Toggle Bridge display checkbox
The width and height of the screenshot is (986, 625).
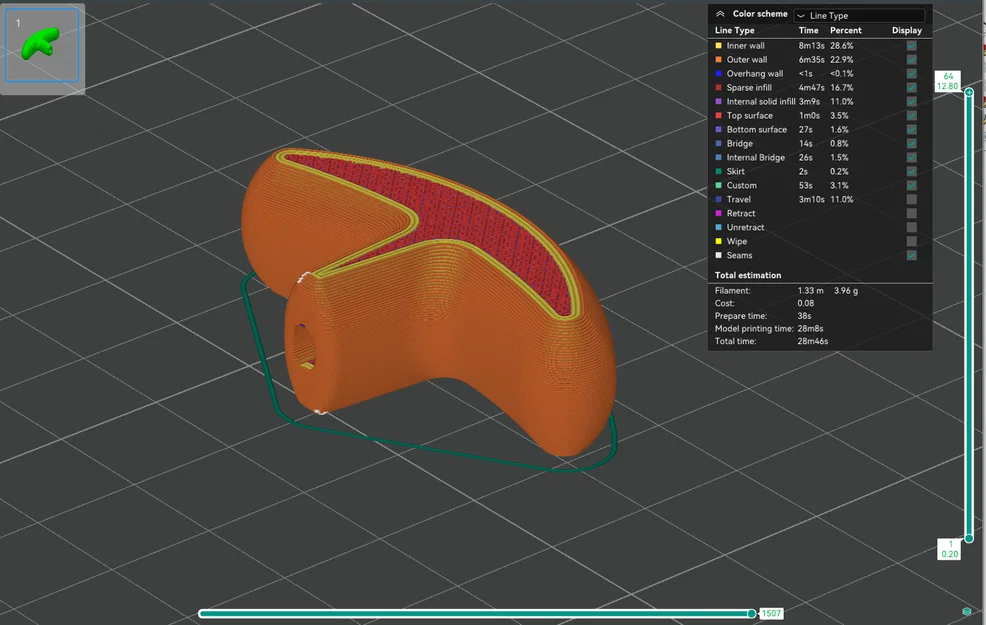click(x=911, y=143)
